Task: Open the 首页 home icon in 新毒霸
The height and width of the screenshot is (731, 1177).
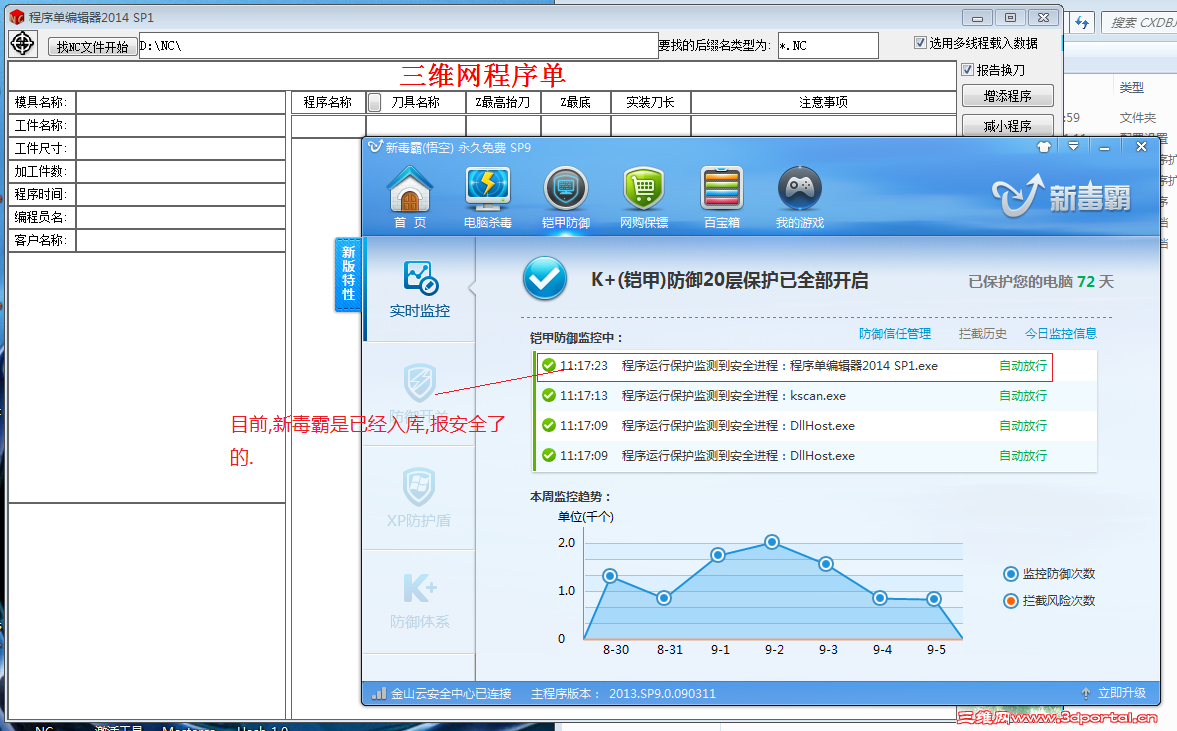Action: pyautogui.click(x=410, y=197)
